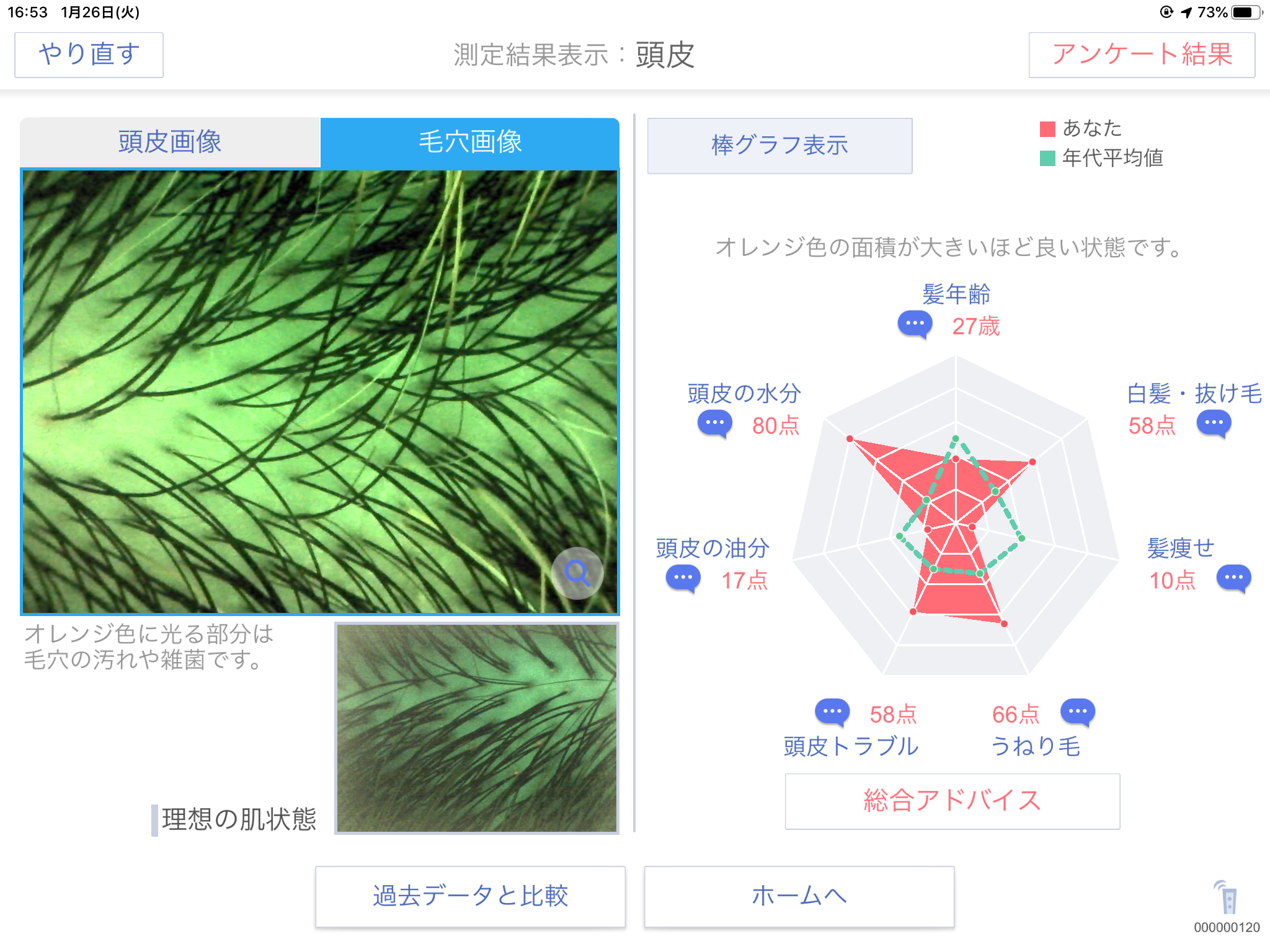This screenshot has width=1270, height=952.
Task: Tap the red あなた legend swatch
Action: pyautogui.click(x=1047, y=129)
